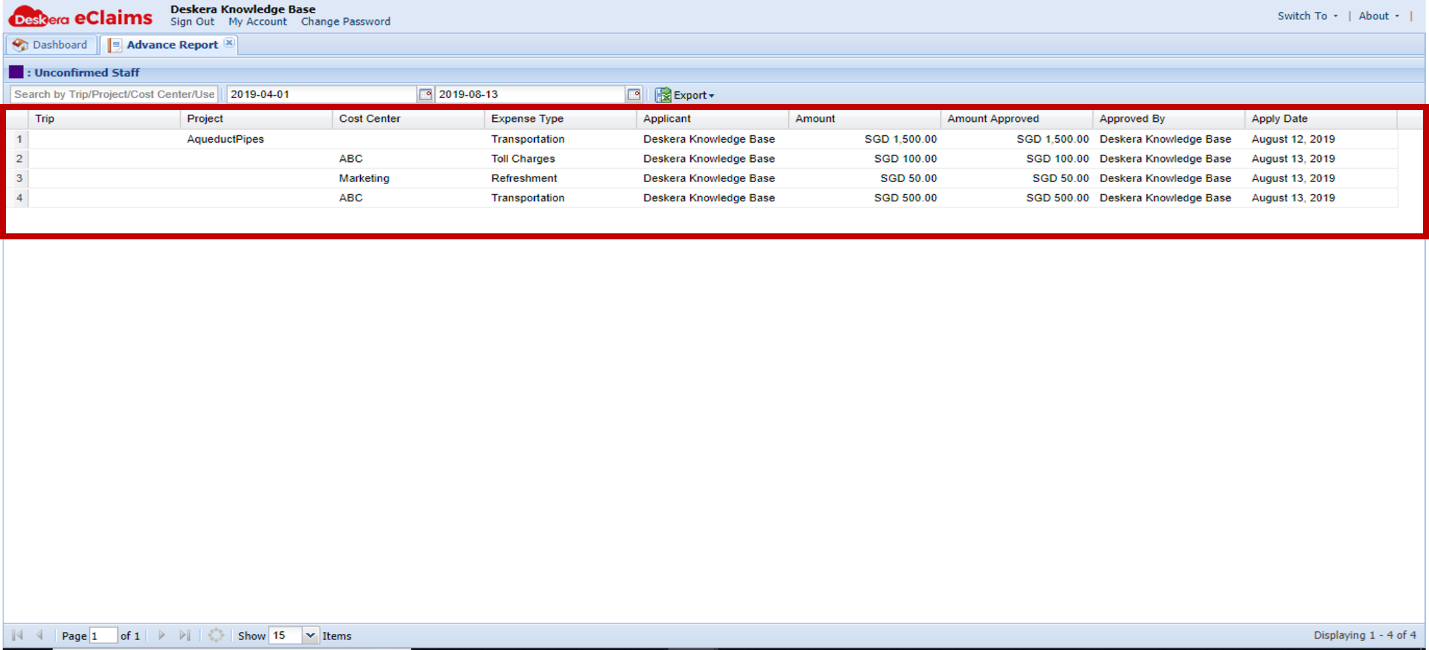This screenshot has width=1429, height=650.
Task: Sort by the Amount column header
Action: coord(864,119)
